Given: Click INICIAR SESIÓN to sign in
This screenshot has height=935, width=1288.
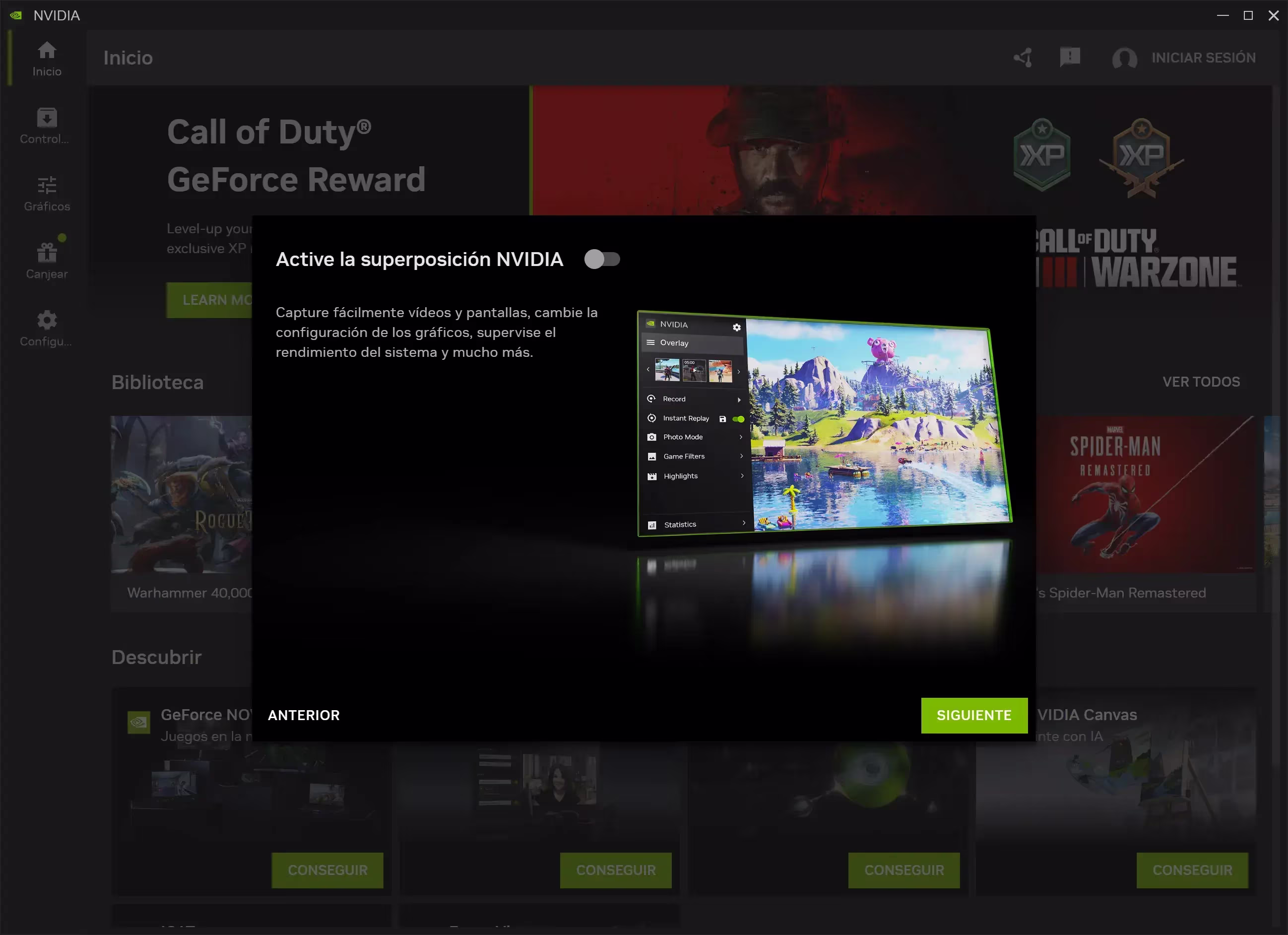Looking at the screenshot, I should [x=1203, y=58].
